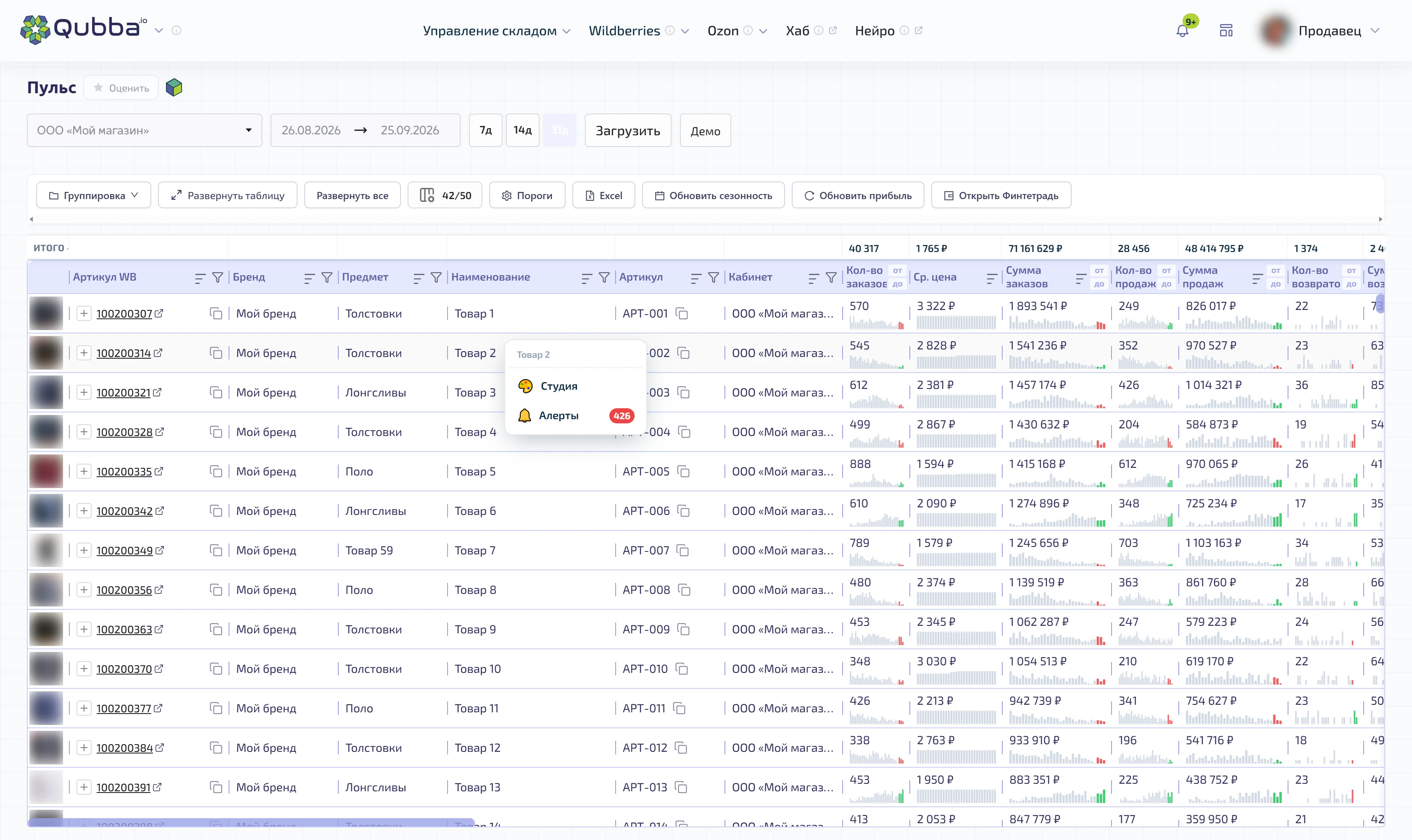Click the start date 26.08.2026 field
Image resolution: width=1412 pixels, height=840 pixels.
tap(311, 131)
